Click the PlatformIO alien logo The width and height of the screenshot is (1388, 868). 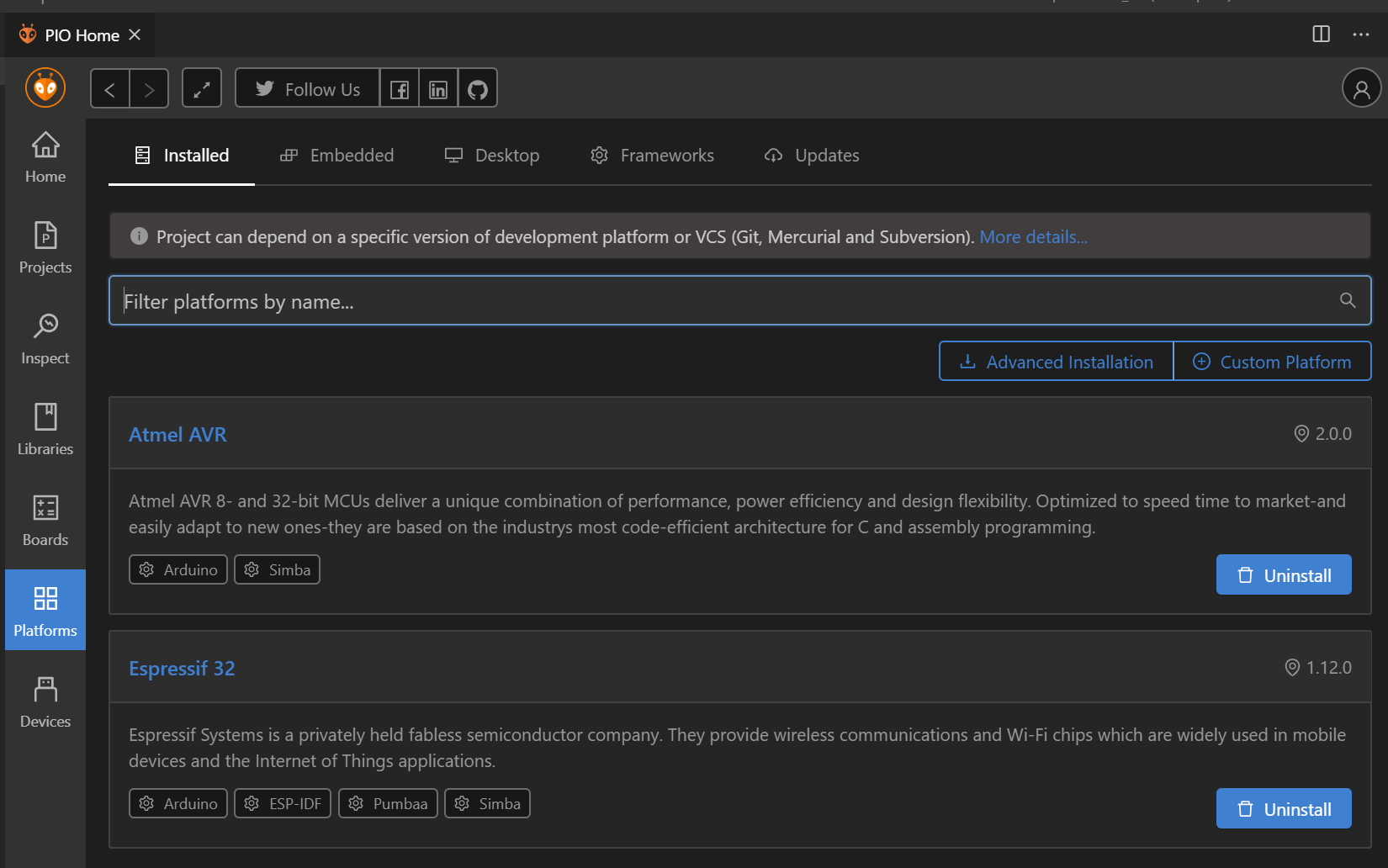tap(45, 87)
